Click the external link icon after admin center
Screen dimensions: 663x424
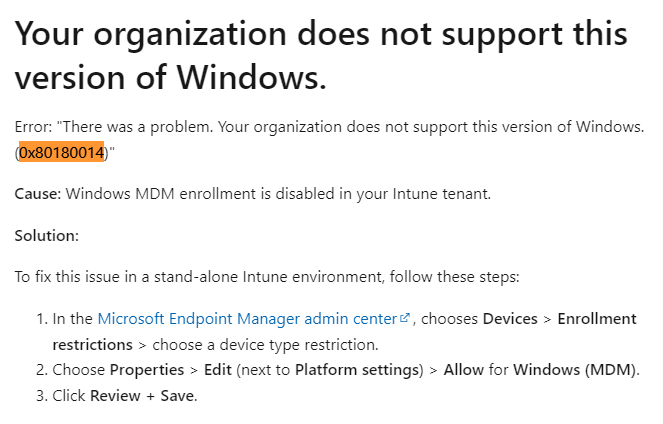pos(405,317)
